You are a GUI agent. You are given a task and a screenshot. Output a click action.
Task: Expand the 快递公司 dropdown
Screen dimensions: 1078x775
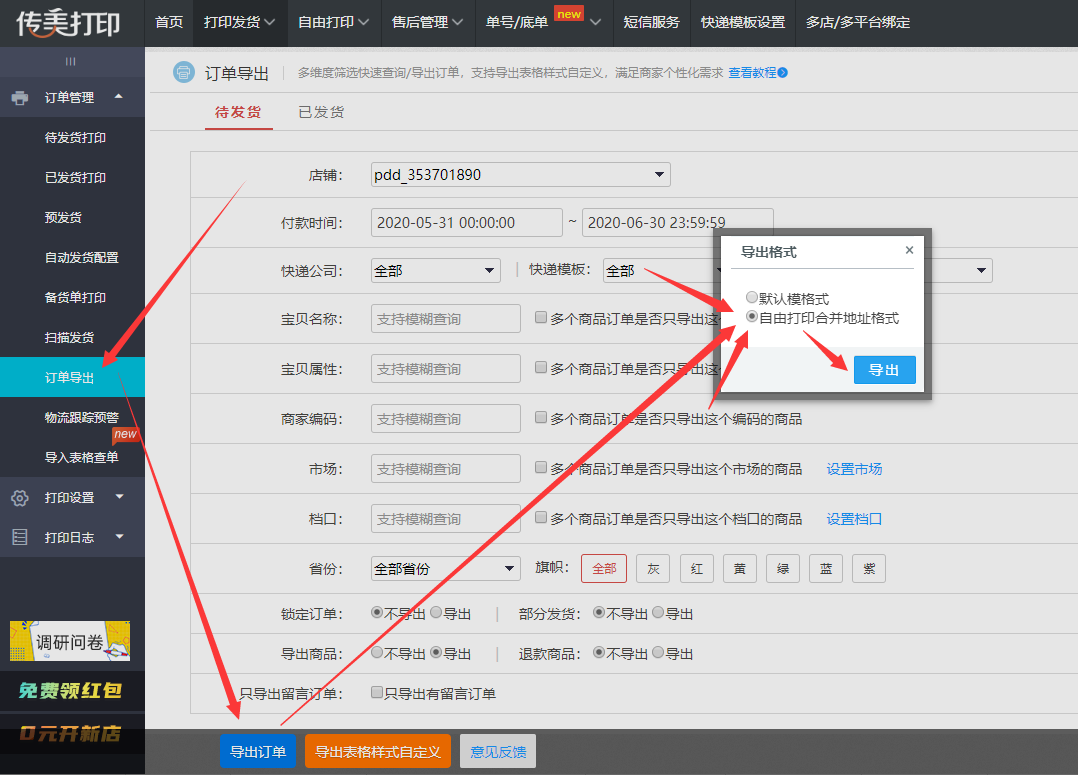[x=435, y=270]
